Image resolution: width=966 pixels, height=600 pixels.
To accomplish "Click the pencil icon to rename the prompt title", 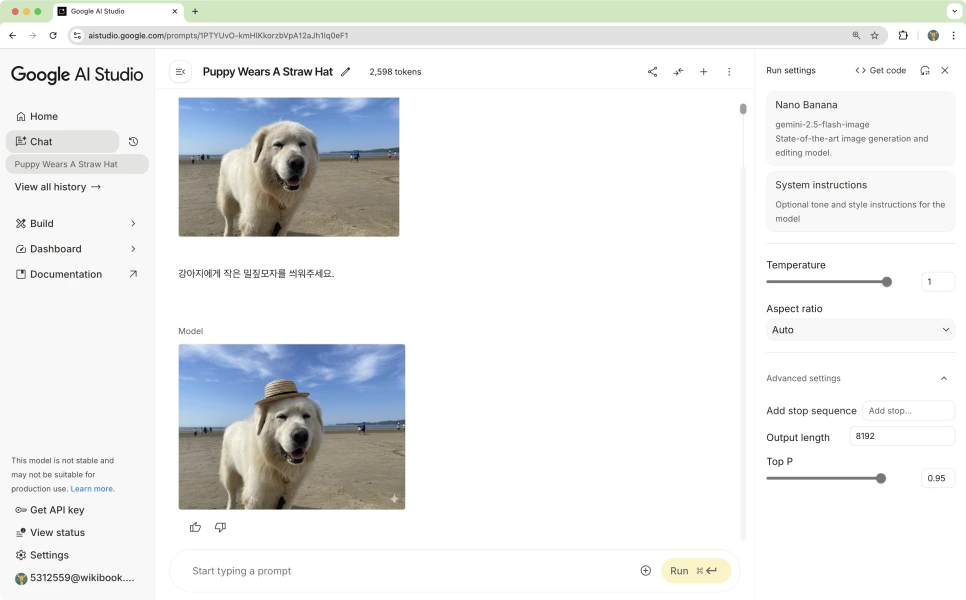I will pos(346,72).
